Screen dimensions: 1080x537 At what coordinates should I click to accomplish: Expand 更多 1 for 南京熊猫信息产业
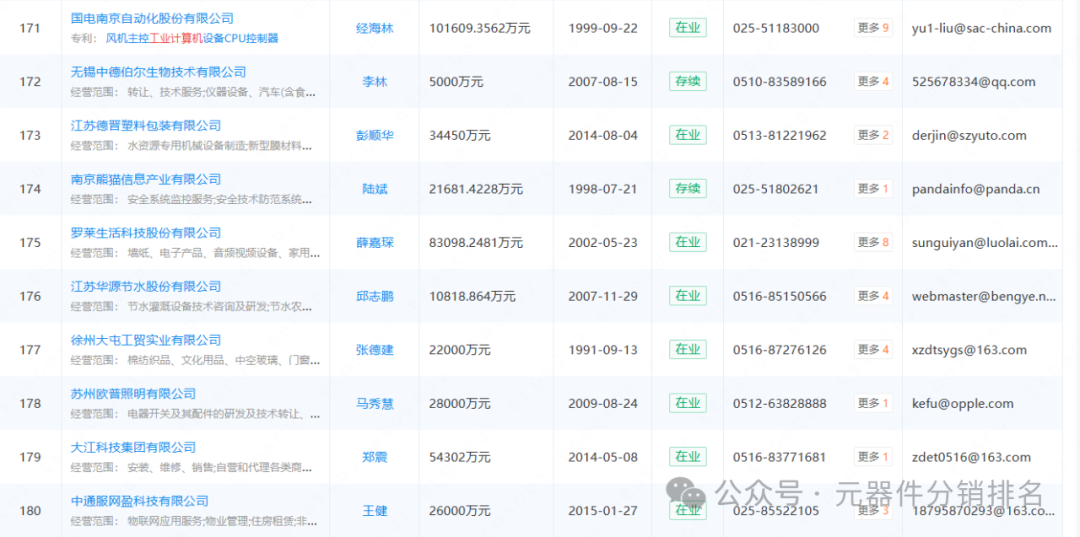click(873, 189)
